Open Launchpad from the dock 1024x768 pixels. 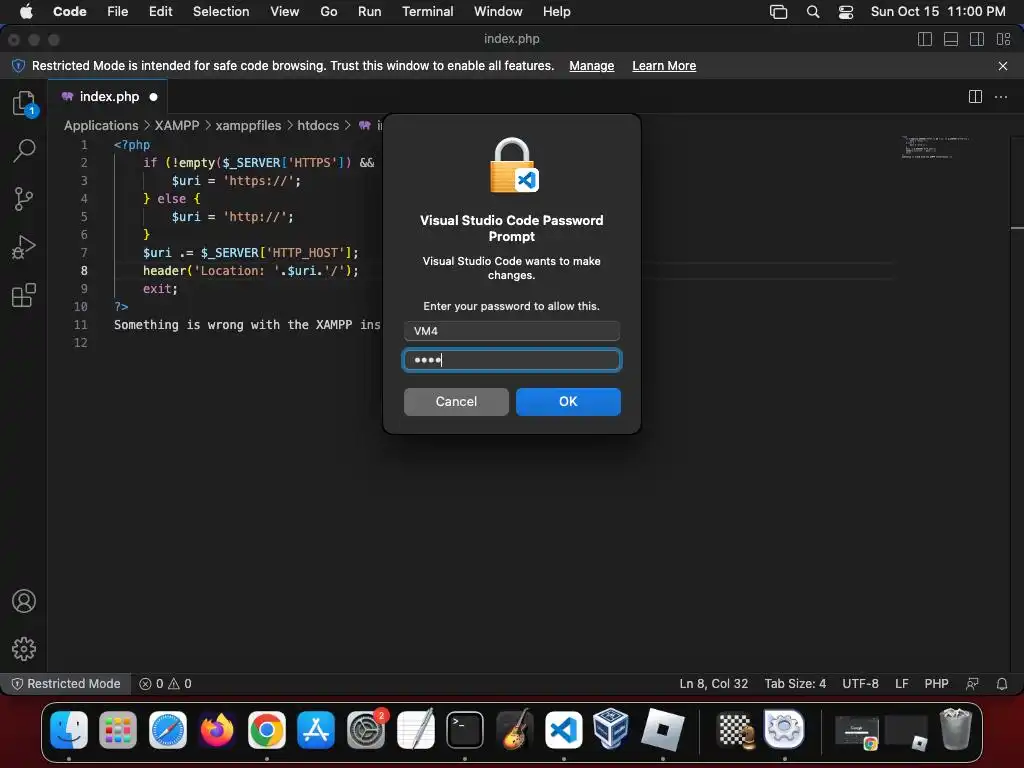pyautogui.click(x=118, y=729)
